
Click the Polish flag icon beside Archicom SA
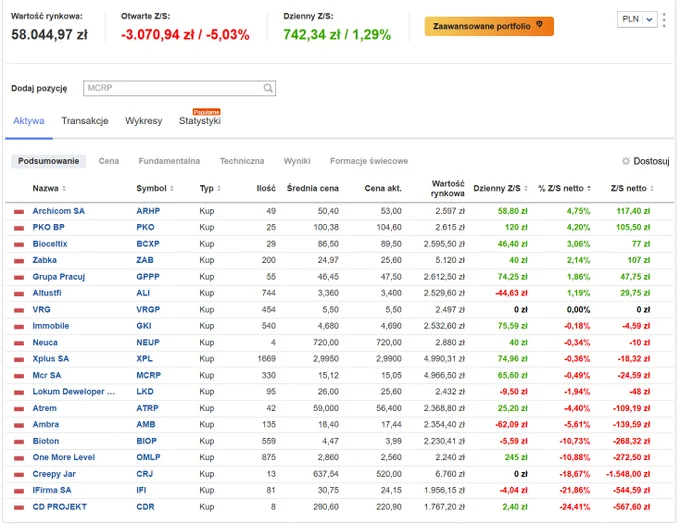pos(19,212)
